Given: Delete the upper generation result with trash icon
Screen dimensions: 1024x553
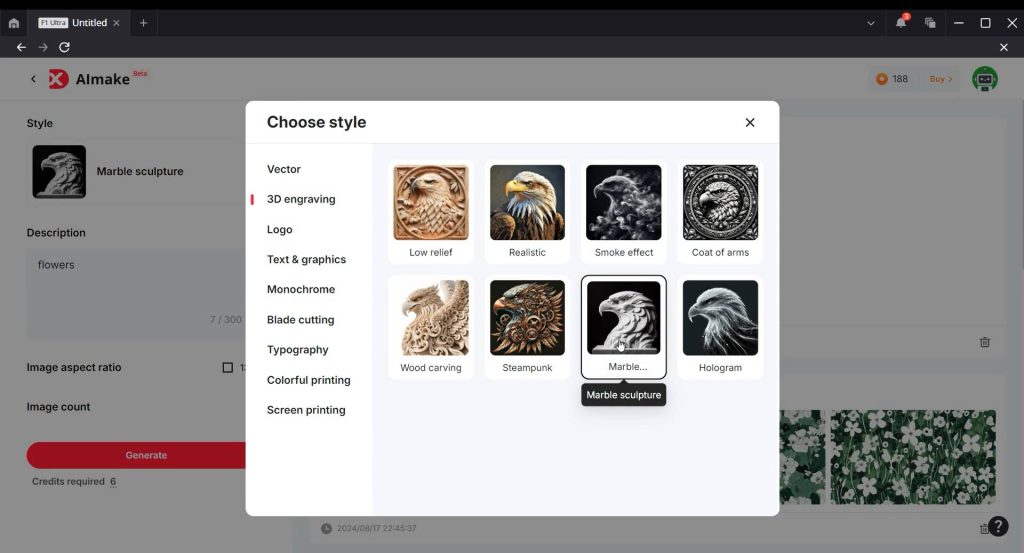Looking at the screenshot, I should [985, 342].
